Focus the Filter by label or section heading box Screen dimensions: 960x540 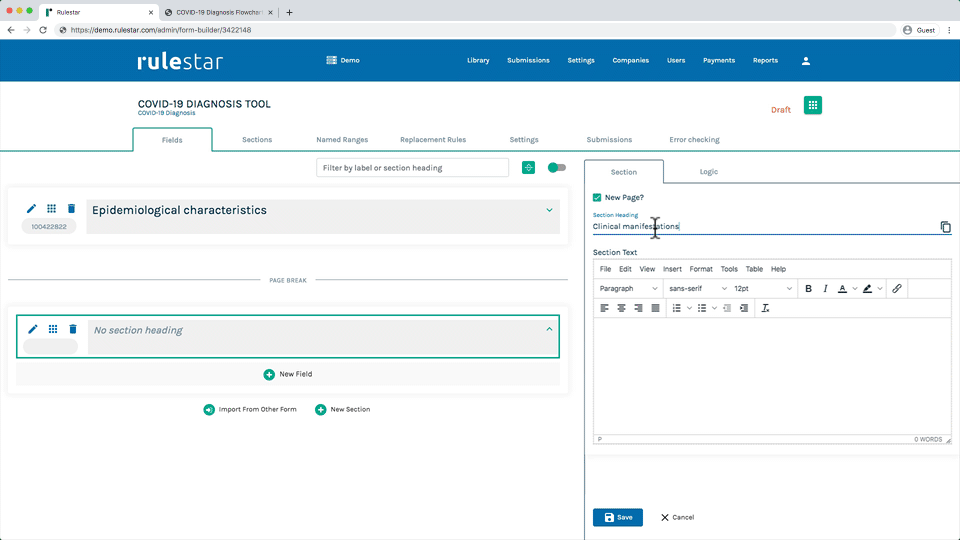tap(412, 168)
